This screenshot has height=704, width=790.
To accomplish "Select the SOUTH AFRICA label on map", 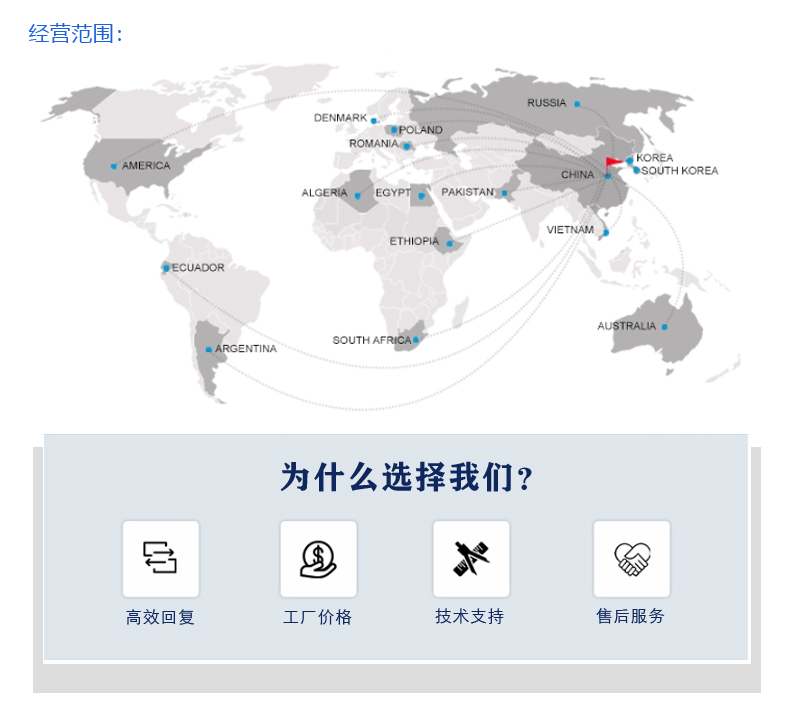I will (x=371, y=341).
